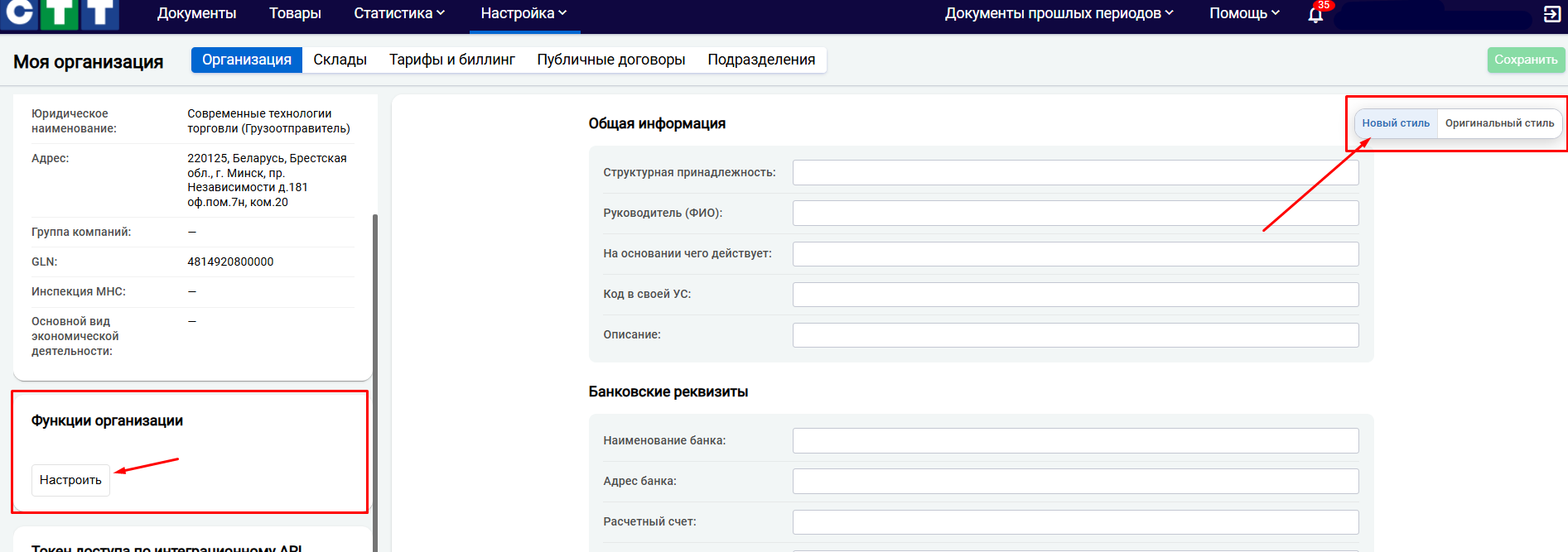
Task: Click the Моя организация page title
Action: coord(88,62)
